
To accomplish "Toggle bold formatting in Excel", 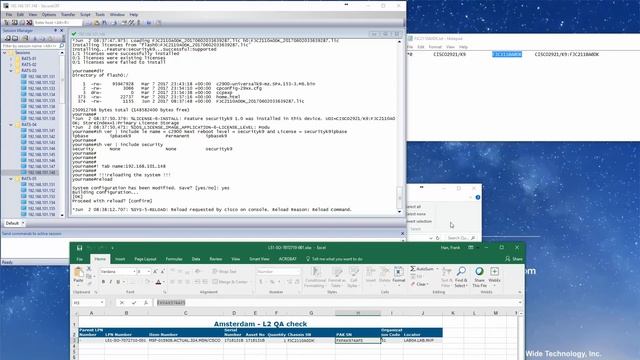I will [x=103, y=282].
